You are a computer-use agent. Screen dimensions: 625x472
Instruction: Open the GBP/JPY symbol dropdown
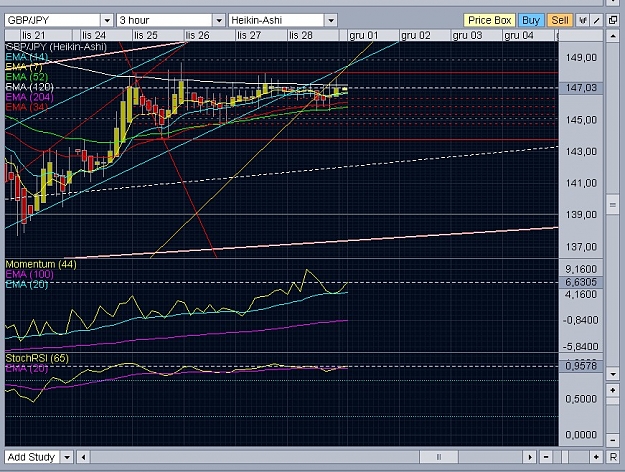(107, 20)
